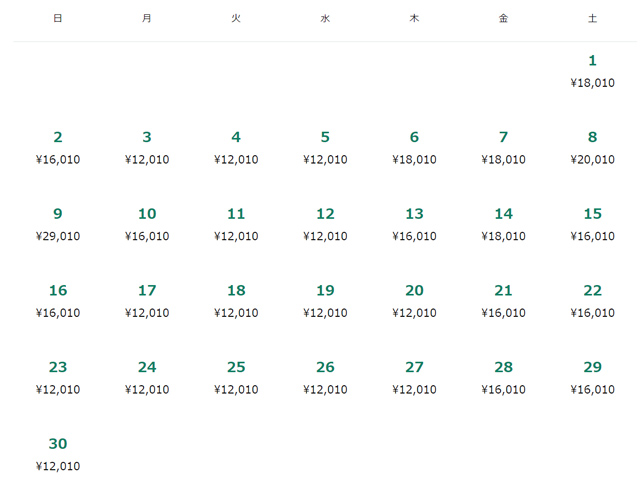Select date 8 priced ¥20,010

[x=592, y=147]
